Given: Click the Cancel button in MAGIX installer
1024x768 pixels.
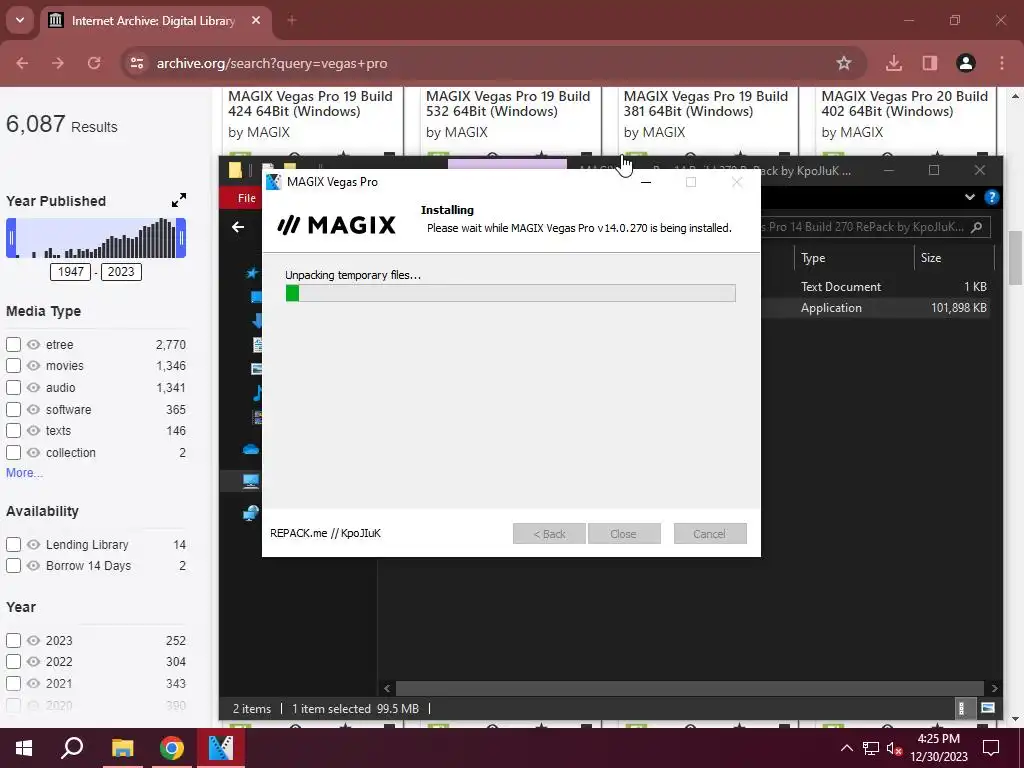Looking at the screenshot, I should click(x=710, y=534).
